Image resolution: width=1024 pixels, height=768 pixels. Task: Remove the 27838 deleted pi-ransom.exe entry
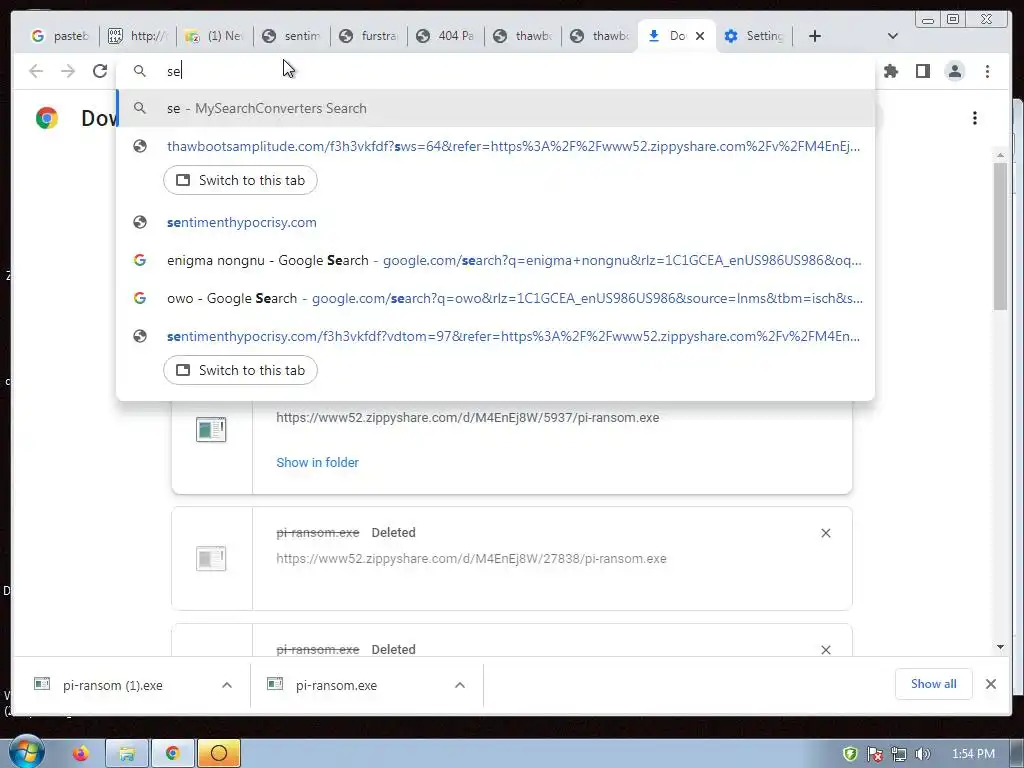[x=825, y=533]
